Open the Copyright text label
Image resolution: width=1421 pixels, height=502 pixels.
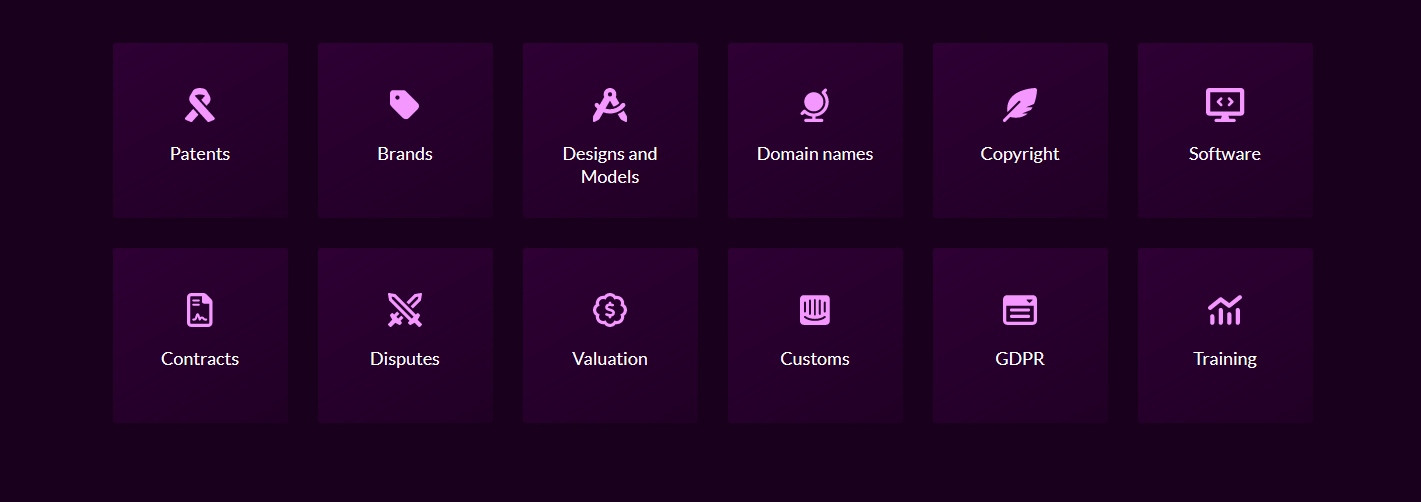1020,154
